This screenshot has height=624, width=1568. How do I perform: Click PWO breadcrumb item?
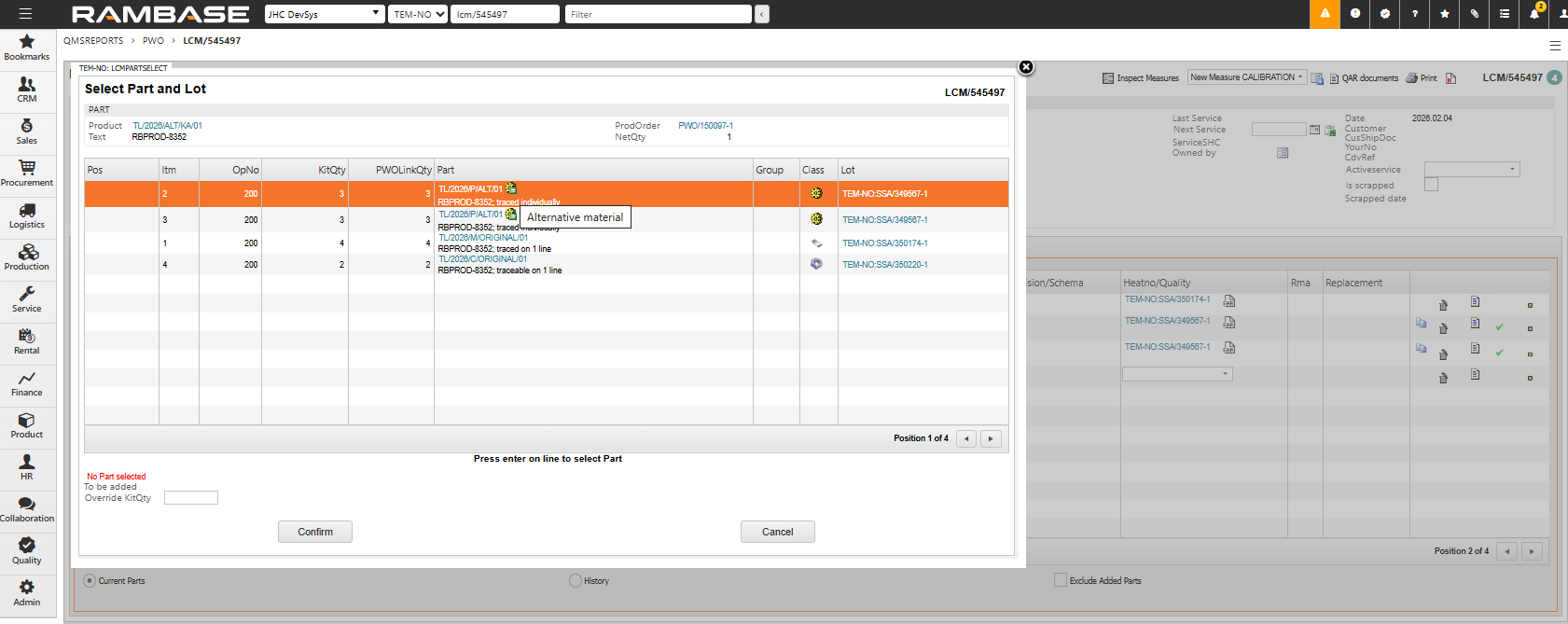click(x=153, y=41)
